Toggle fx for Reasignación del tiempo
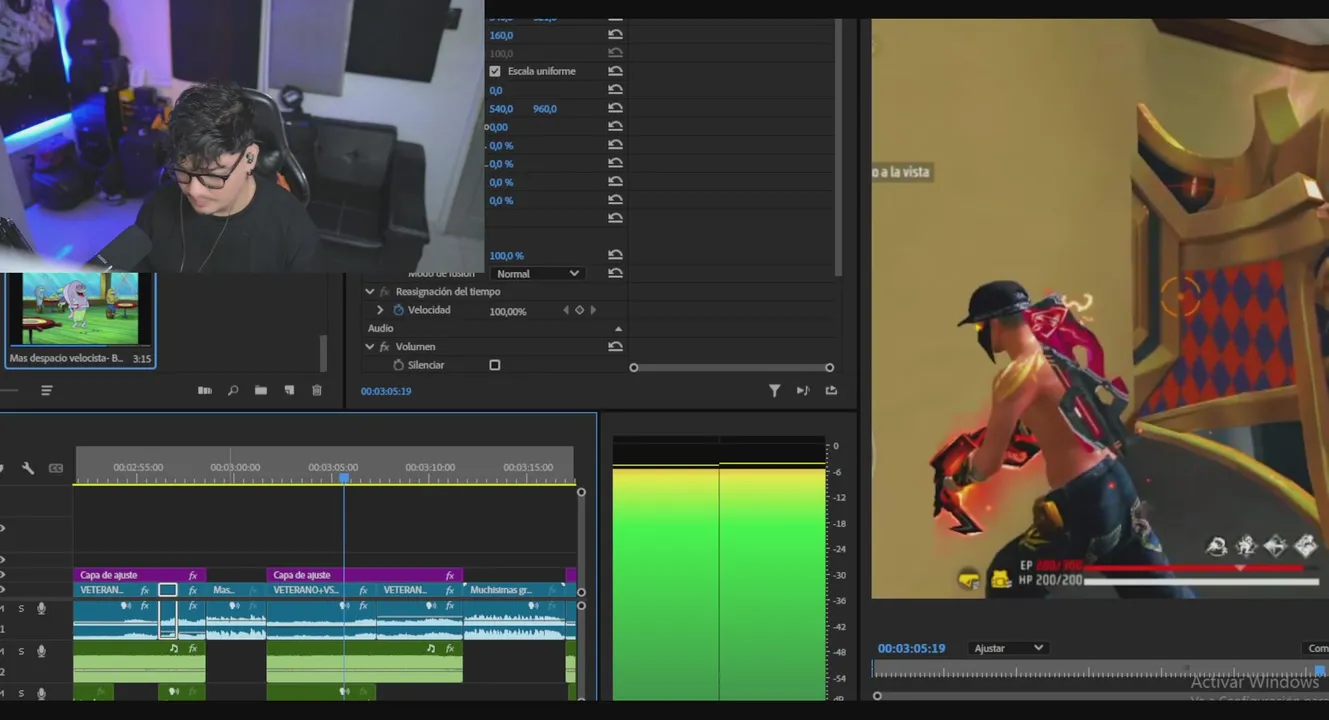 385,292
